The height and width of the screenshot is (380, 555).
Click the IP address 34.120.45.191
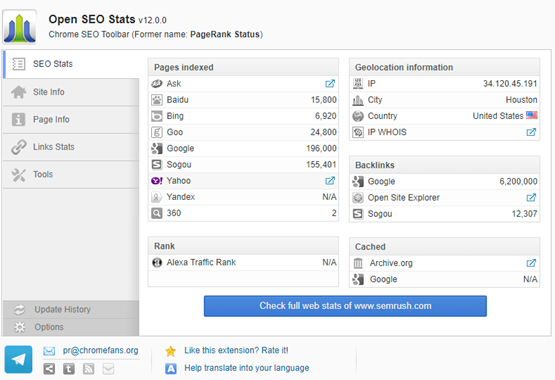pyautogui.click(x=510, y=84)
